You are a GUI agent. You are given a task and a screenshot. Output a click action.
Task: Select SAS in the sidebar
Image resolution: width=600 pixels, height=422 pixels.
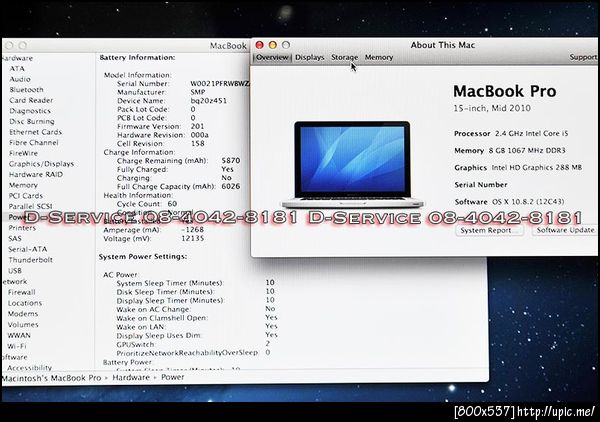pyautogui.click(x=15, y=239)
